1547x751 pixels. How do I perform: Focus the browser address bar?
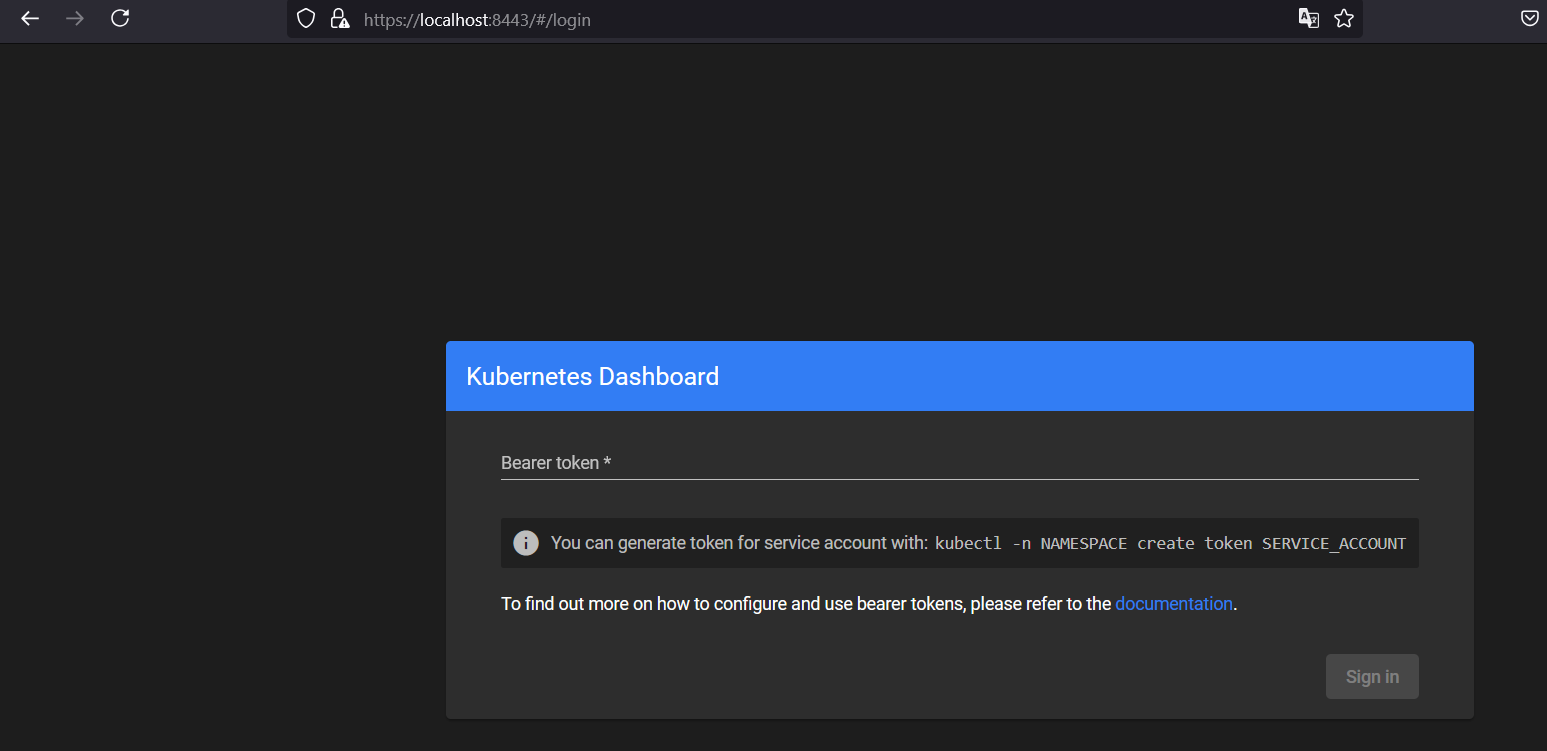click(x=800, y=19)
